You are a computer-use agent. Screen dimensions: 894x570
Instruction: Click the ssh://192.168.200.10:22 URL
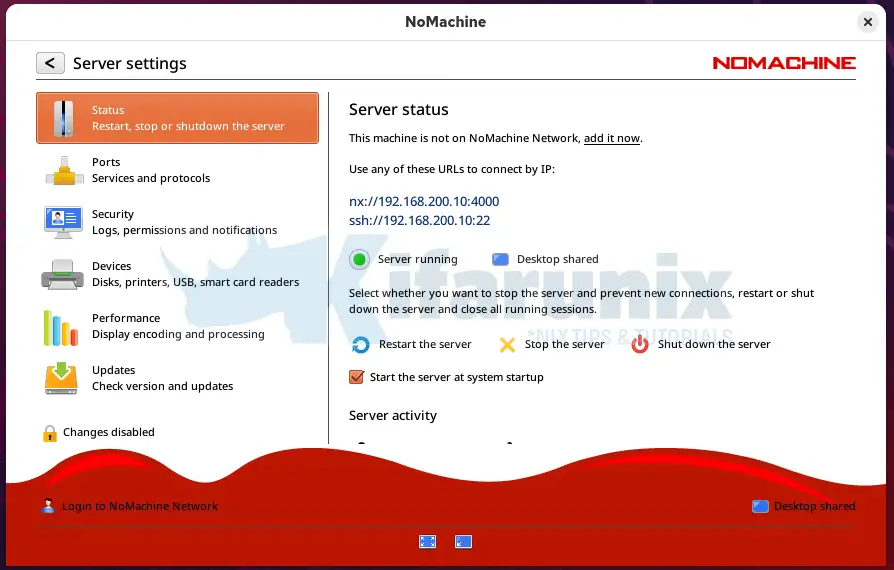tap(419, 220)
